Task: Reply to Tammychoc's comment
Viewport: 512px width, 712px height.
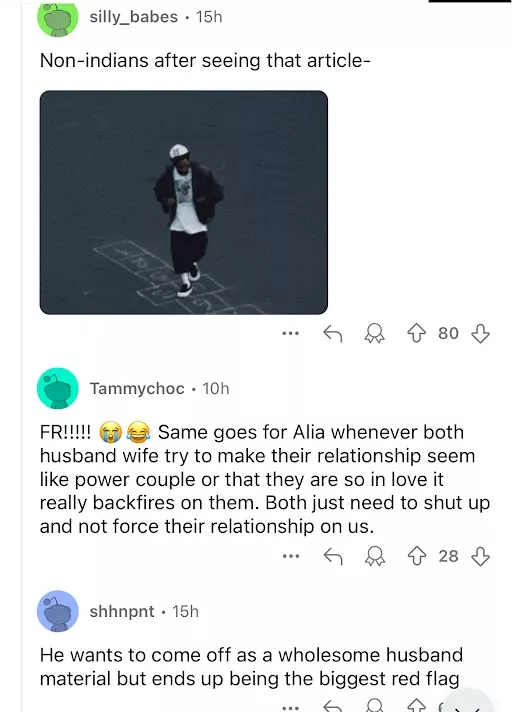Action: pyautogui.click(x=332, y=556)
